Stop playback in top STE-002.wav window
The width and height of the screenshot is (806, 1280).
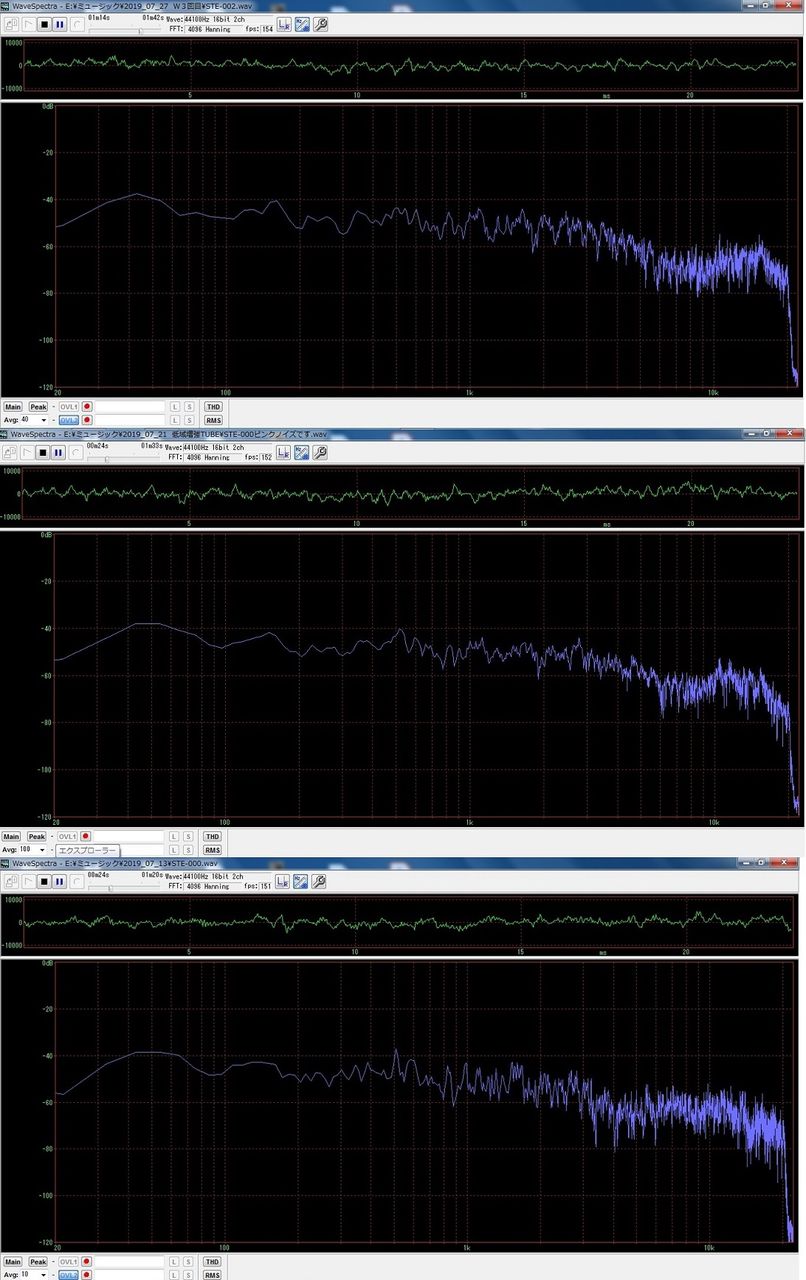point(44,24)
